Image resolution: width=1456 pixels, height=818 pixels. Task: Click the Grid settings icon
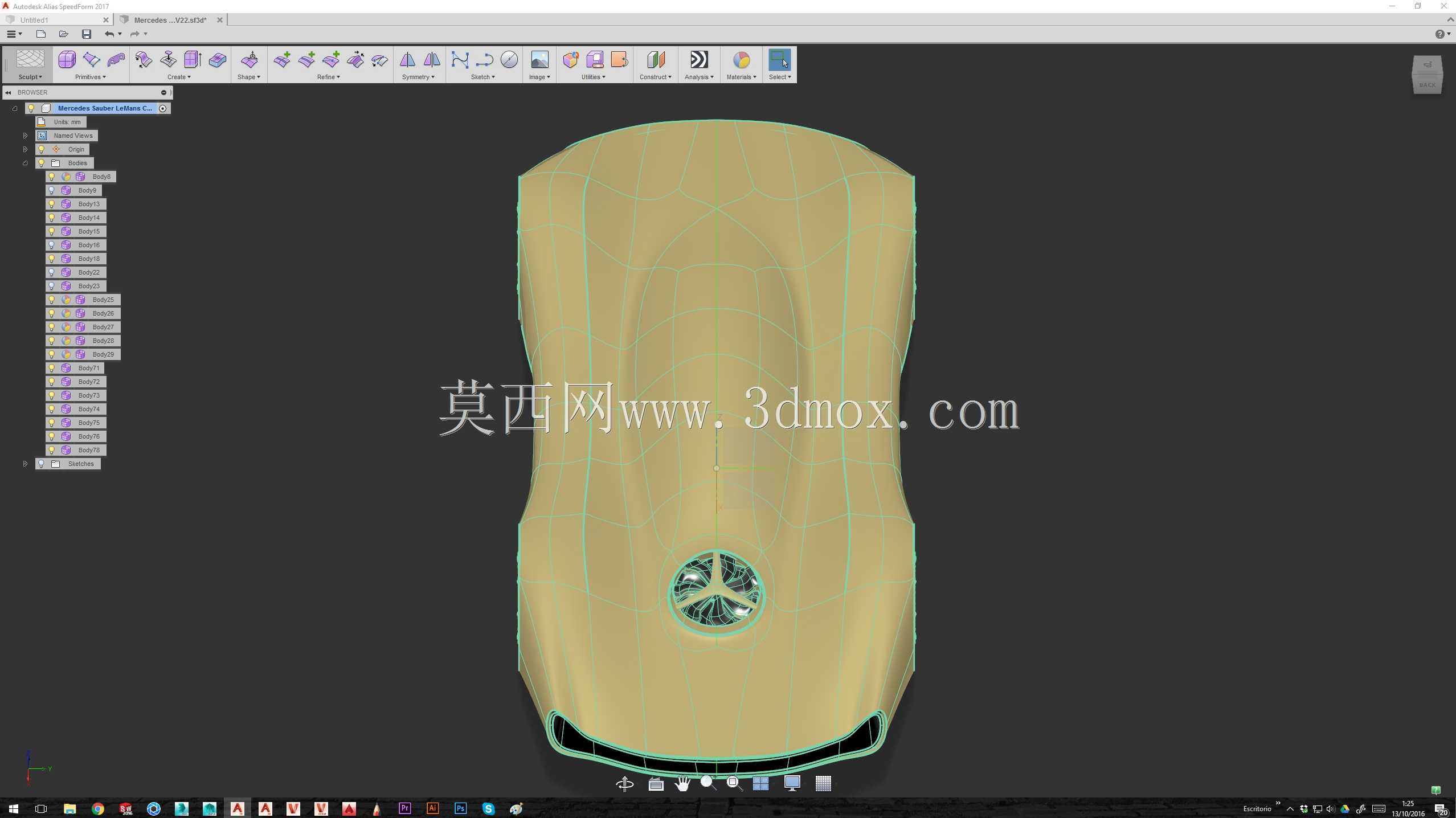[x=823, y=784]
